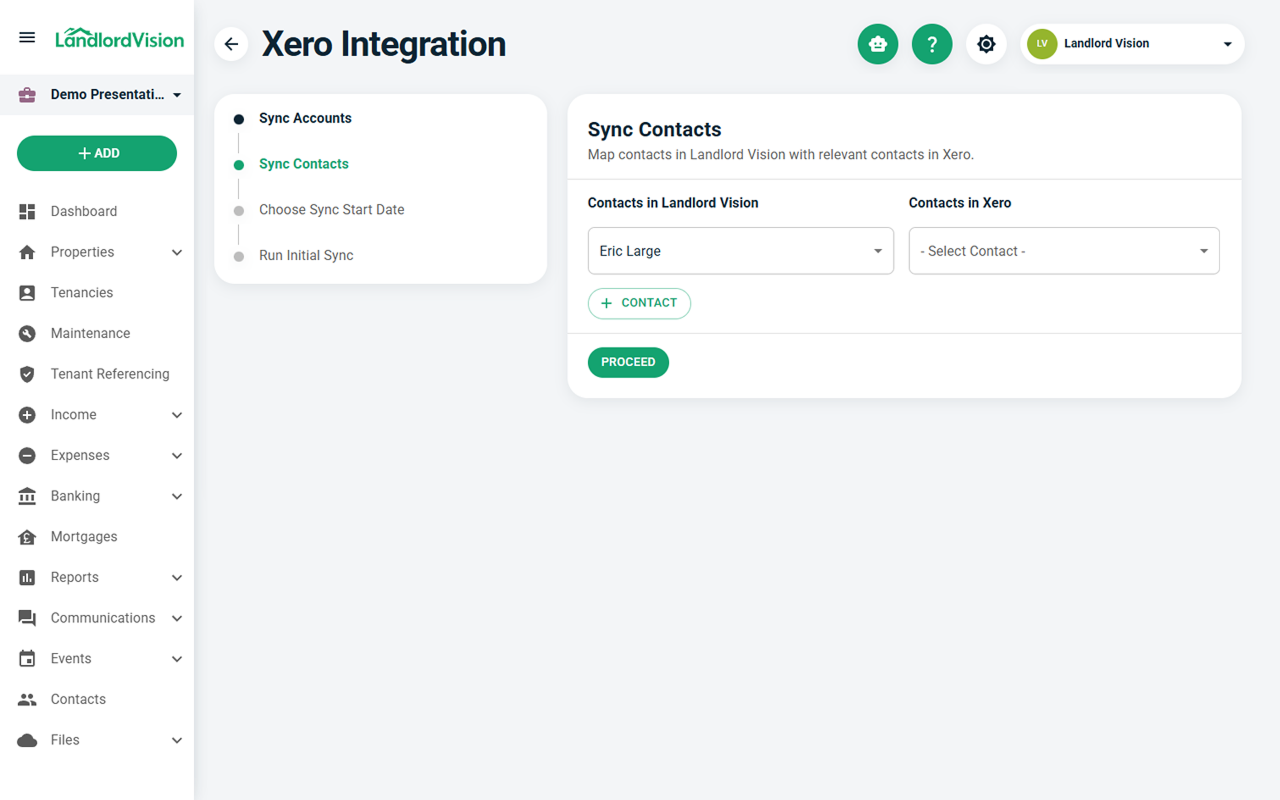Click the Contacts in Landlord Vision label

pyautogui.click(x=673, y=203)
